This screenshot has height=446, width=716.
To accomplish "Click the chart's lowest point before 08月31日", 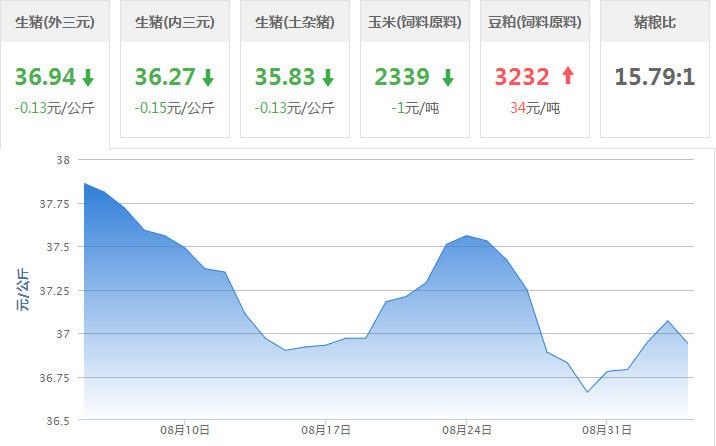I will pos(587,392).
